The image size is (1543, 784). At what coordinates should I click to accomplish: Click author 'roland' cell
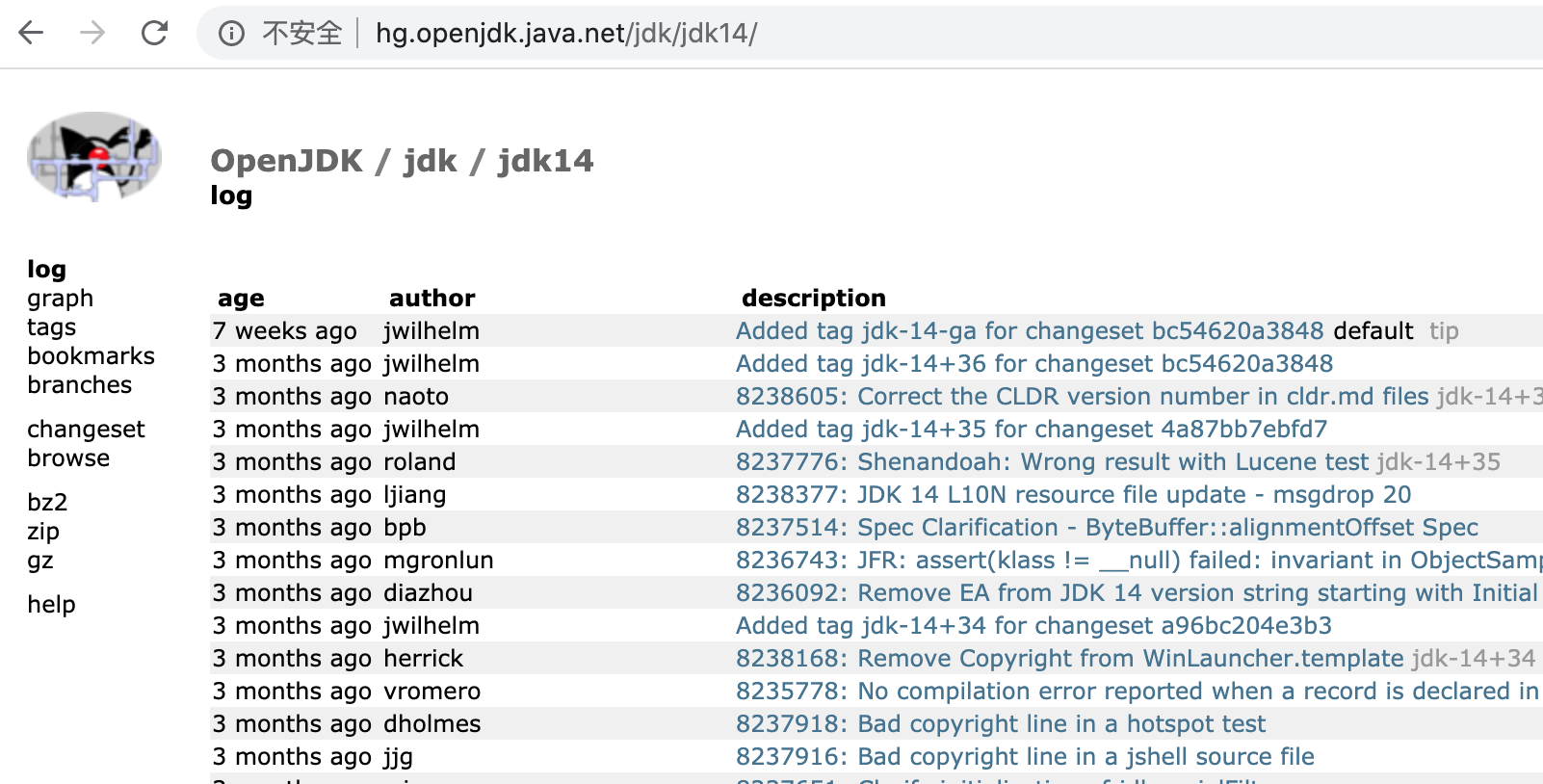tap(420, 462)
